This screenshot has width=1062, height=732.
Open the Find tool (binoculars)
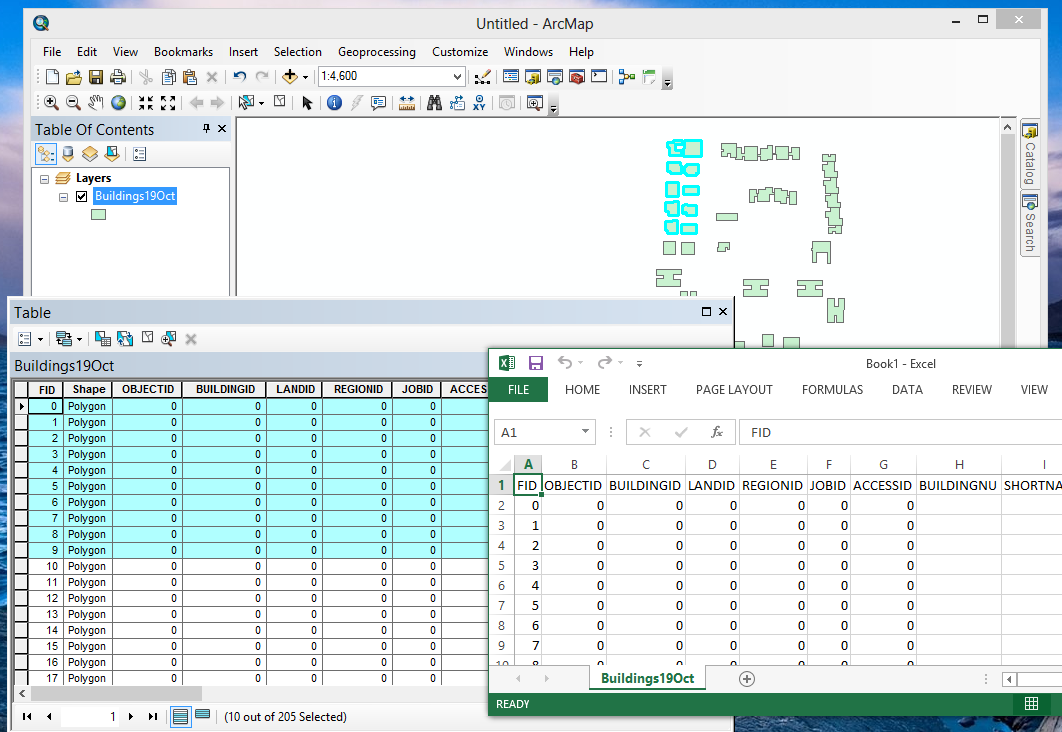pos(434,103)
